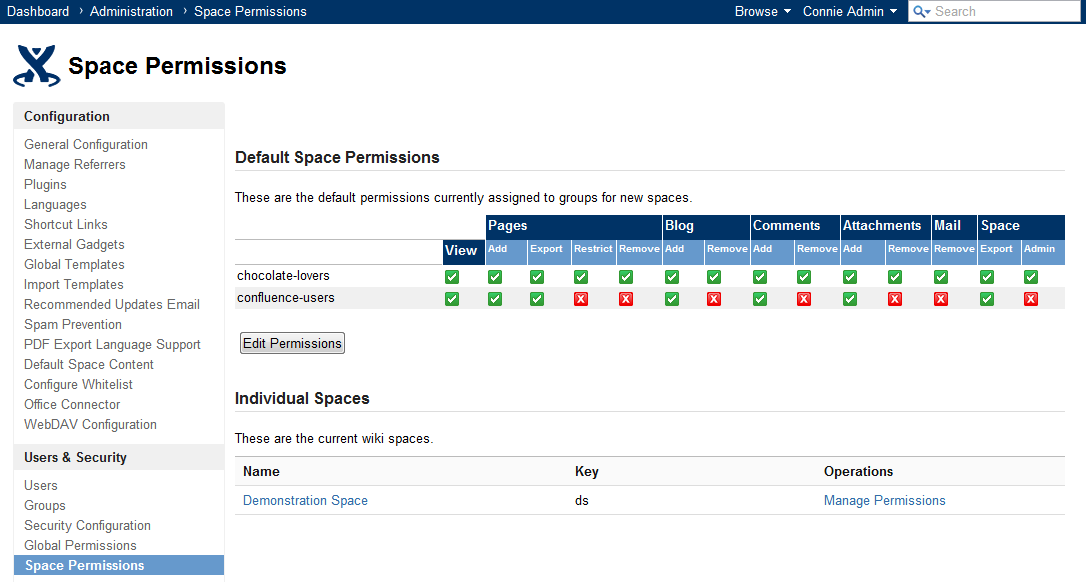
Task: Open the Demonstration Space link
Action: [x=305, y=500]
